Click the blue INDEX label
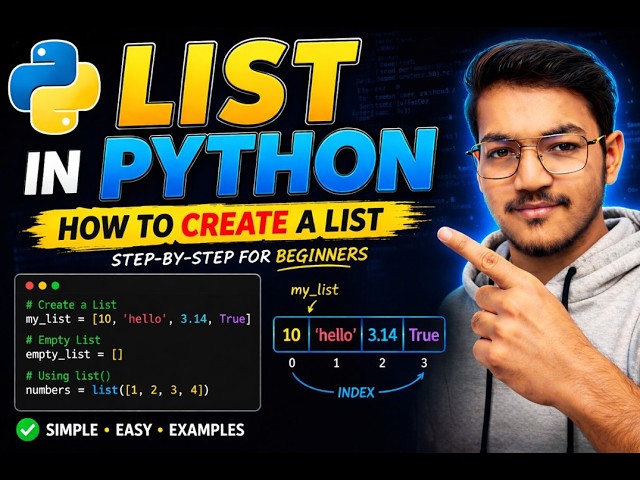 click(356, 393)
